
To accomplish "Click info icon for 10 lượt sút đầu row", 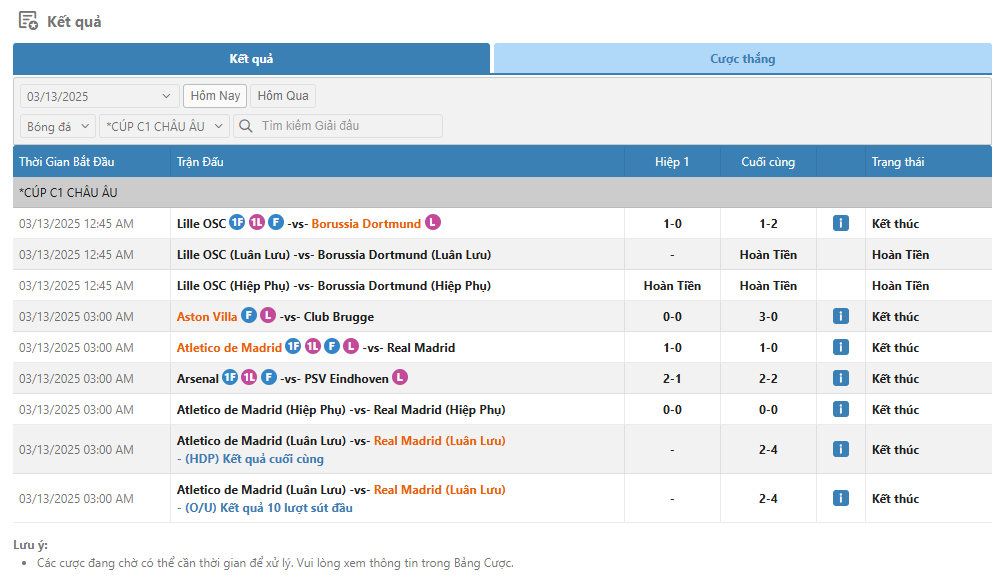I will pyautogui.click(x=840, y=498).
